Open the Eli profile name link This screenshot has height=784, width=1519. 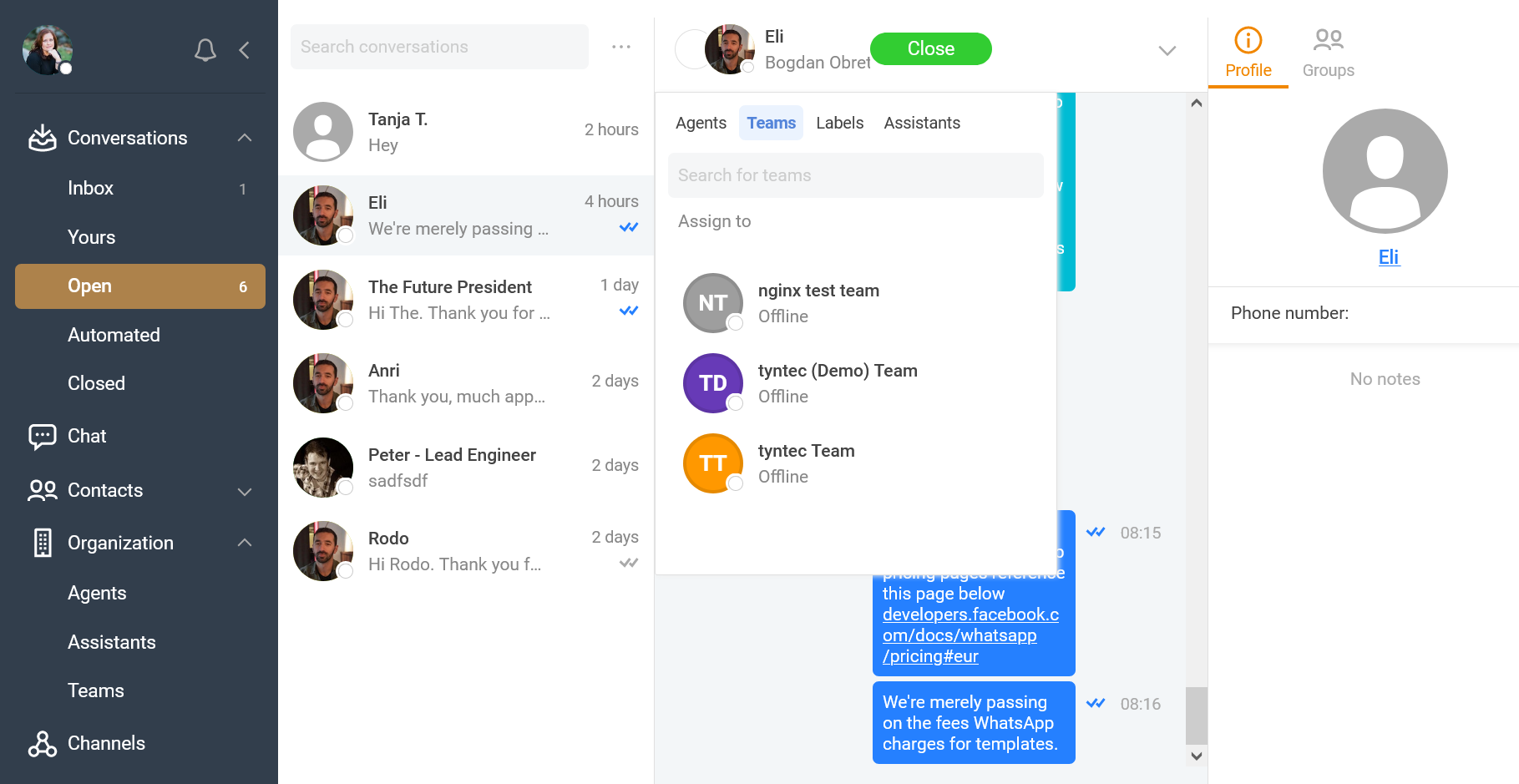[1388, 257]
